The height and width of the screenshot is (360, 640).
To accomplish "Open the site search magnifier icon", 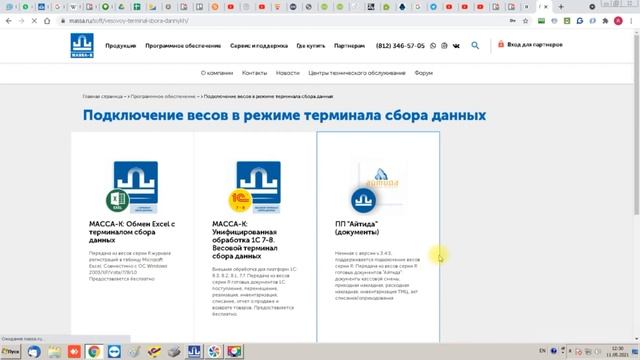I will coord(475,45).
